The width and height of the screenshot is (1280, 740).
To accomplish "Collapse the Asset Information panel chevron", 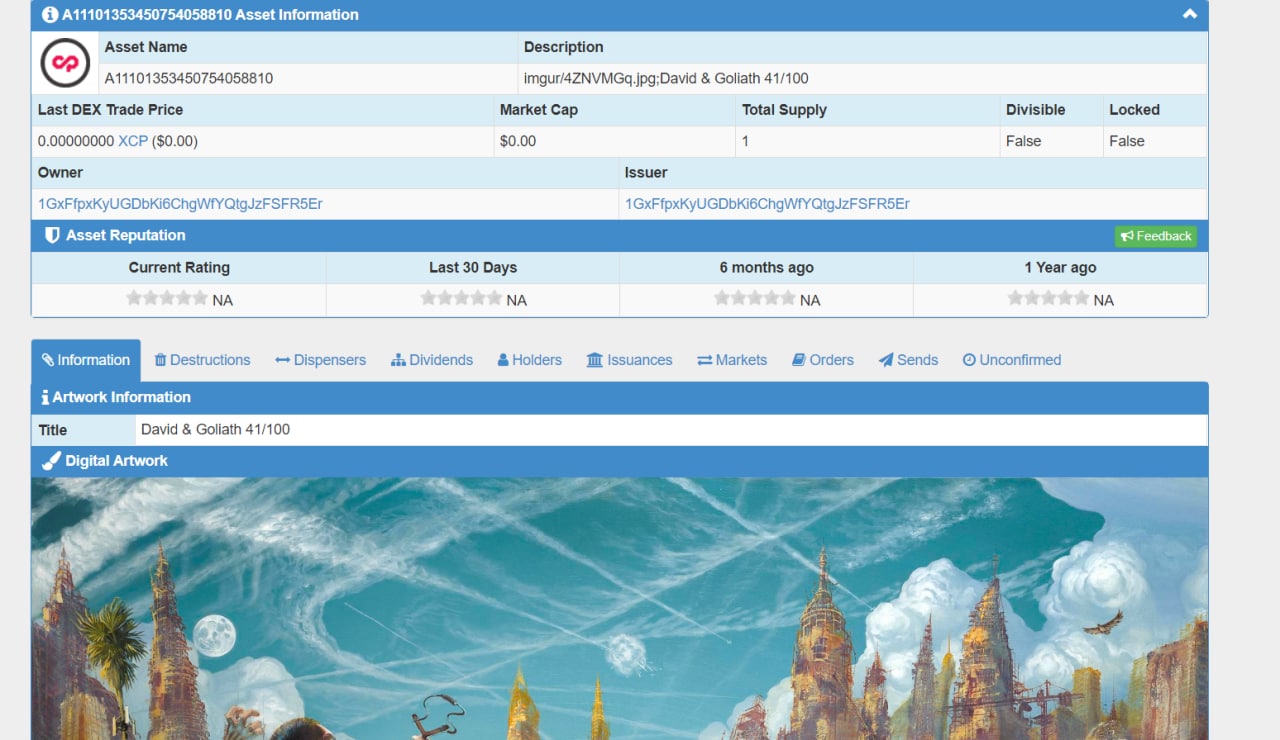I will click(1189, 14).
